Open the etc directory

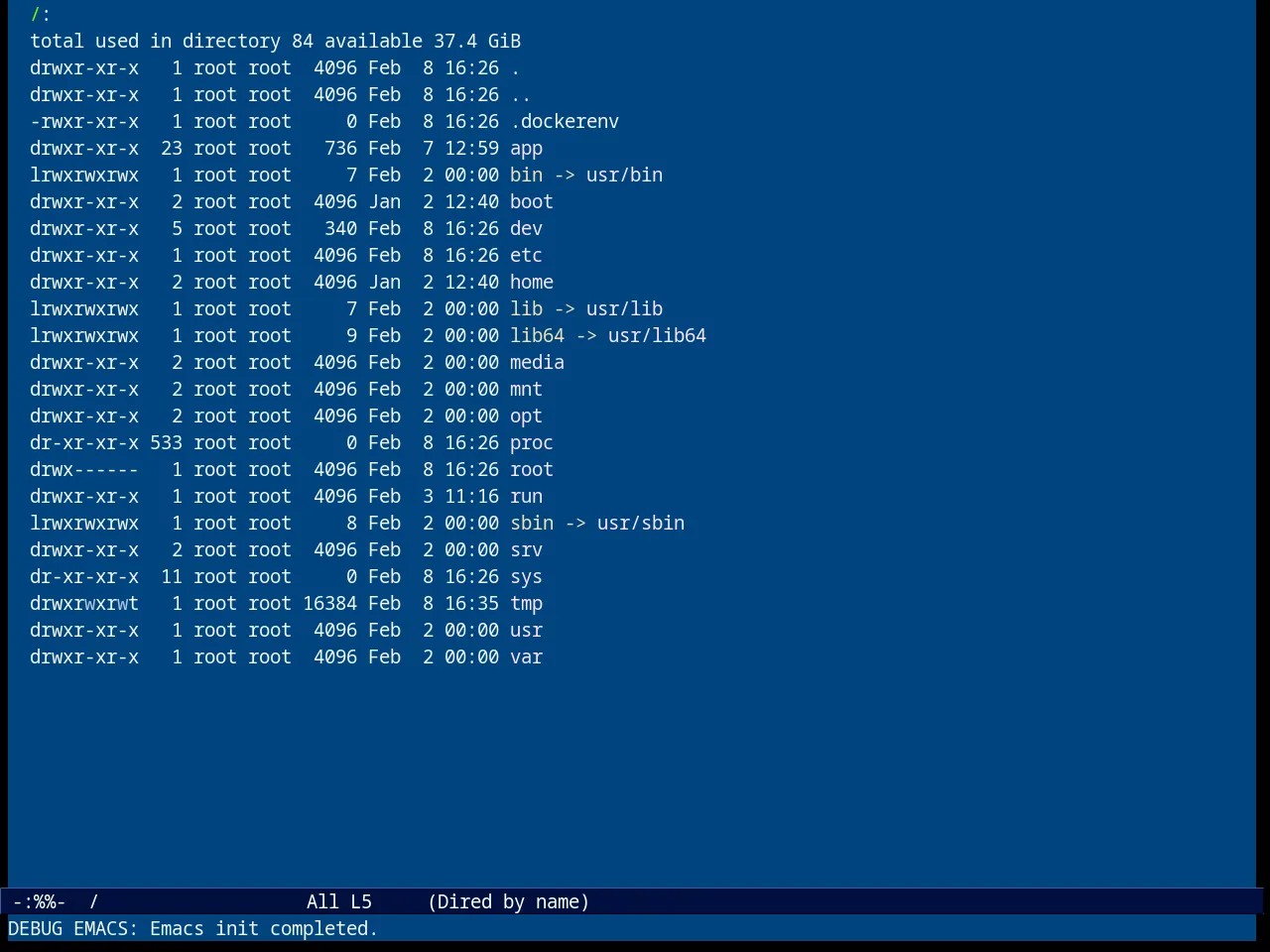tap(526, 256)
